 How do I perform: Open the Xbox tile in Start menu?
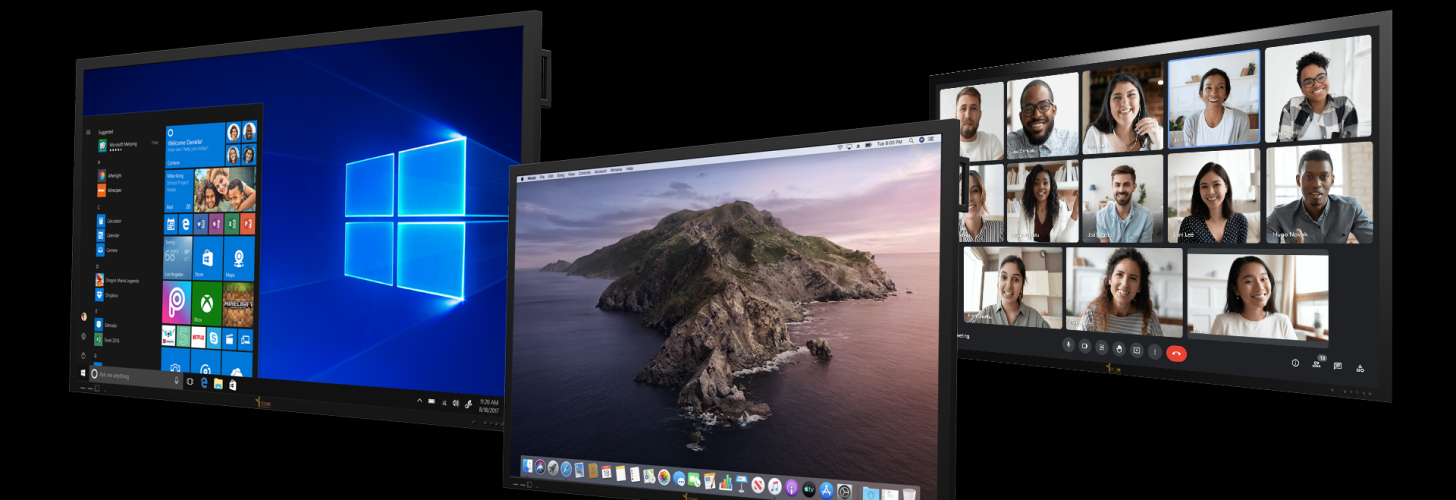pos(207,303)
